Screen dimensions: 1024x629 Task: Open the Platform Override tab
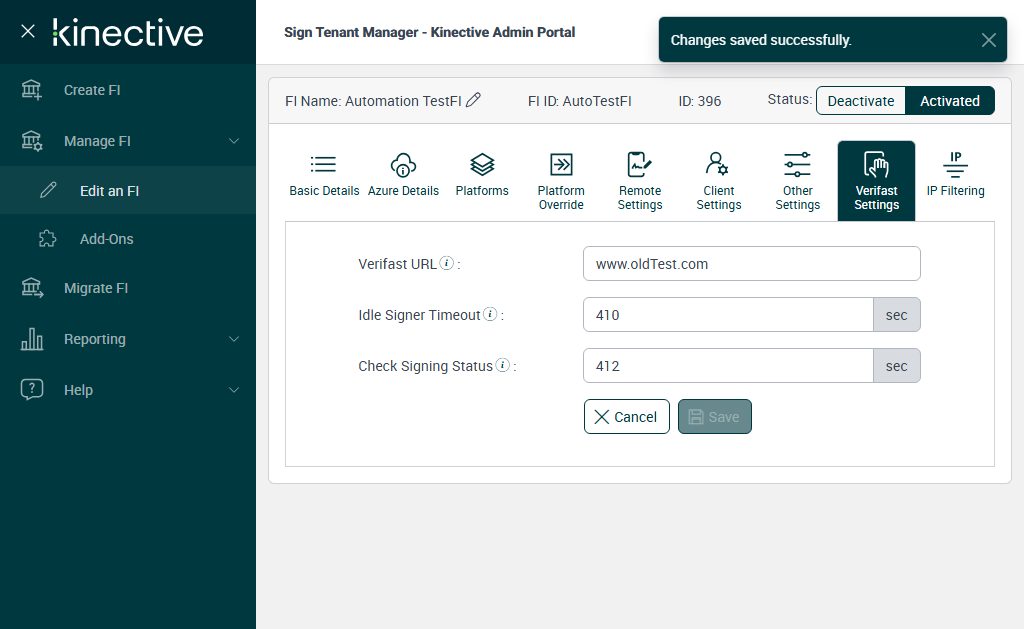[561, 182]
